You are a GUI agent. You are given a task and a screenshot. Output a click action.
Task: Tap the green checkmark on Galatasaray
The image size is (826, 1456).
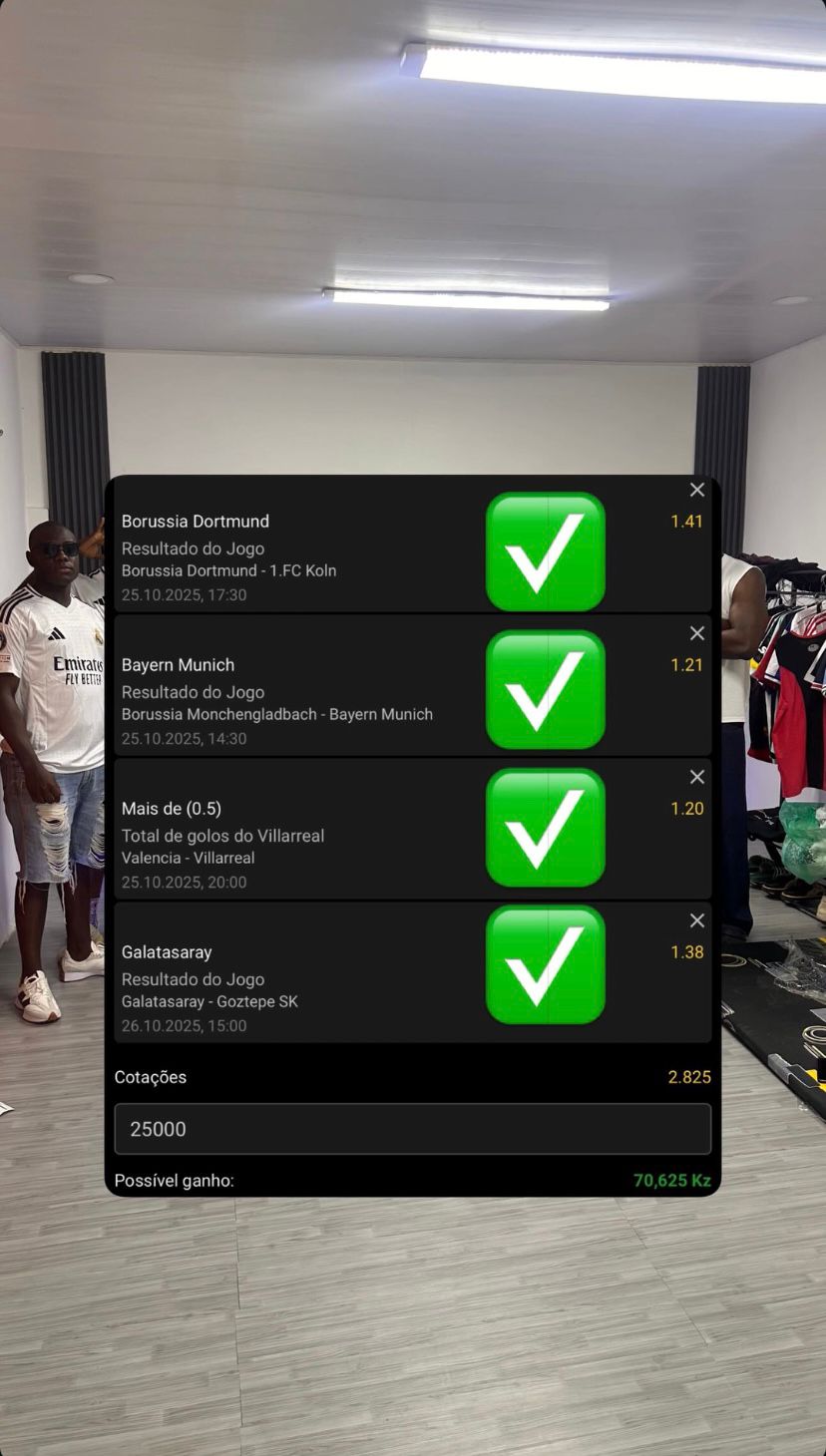coord(546,964)
